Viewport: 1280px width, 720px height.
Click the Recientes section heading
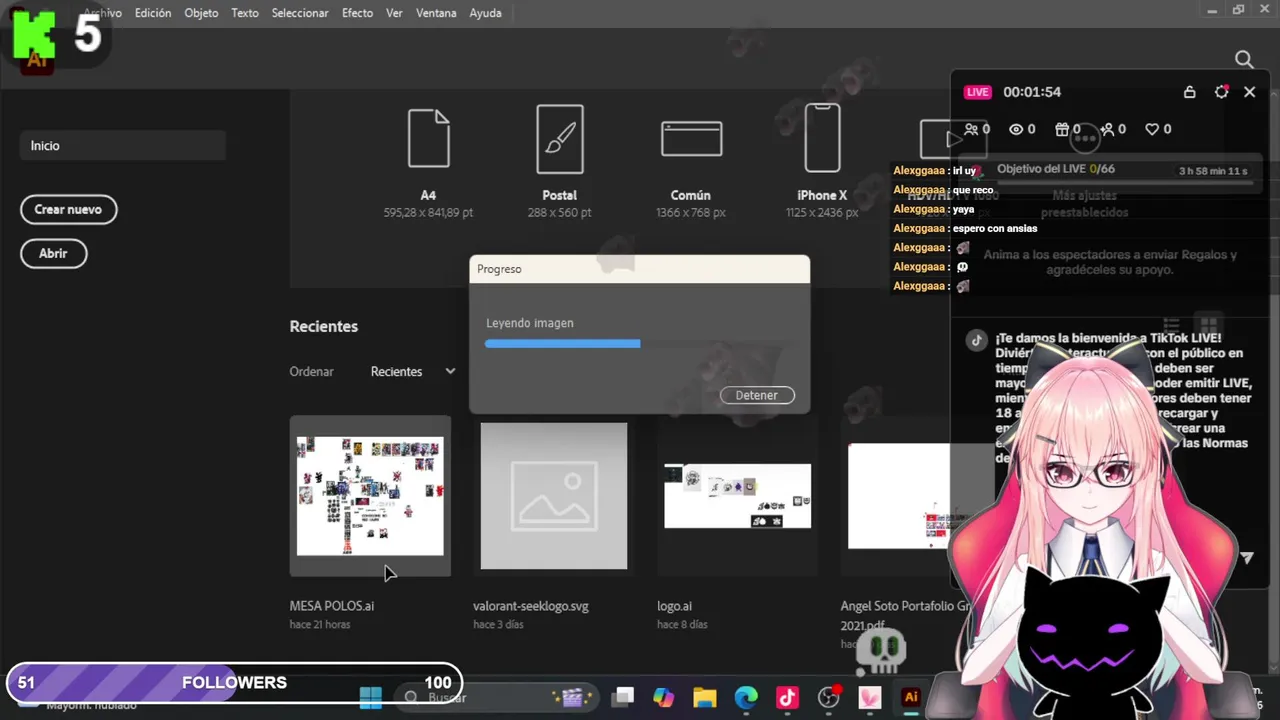[324, 326]
